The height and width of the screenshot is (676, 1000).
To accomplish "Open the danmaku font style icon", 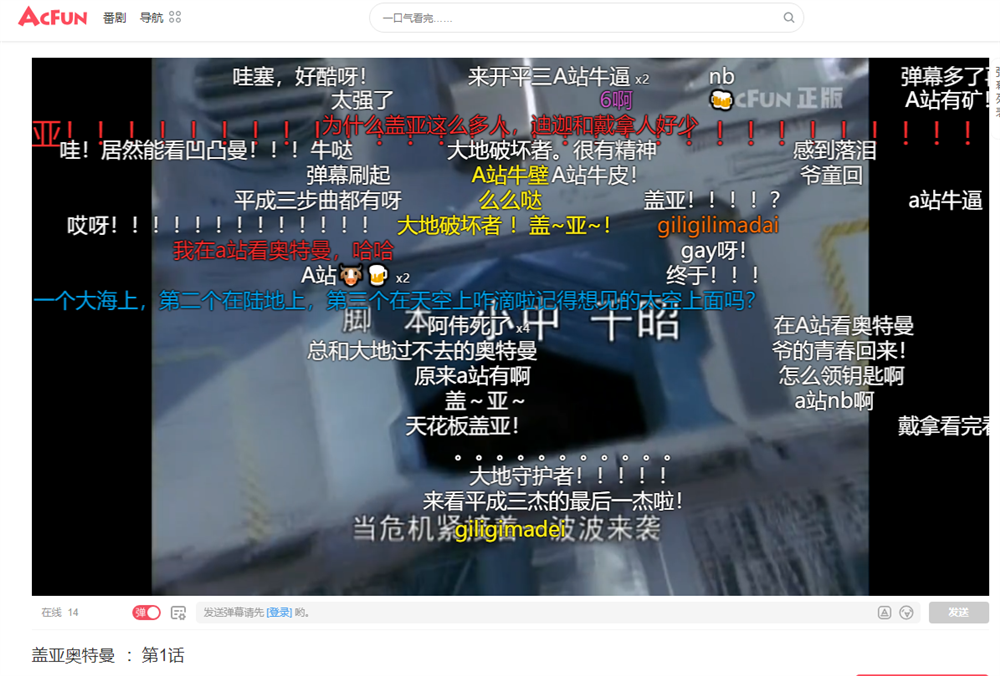I will (x=885, y=613).
